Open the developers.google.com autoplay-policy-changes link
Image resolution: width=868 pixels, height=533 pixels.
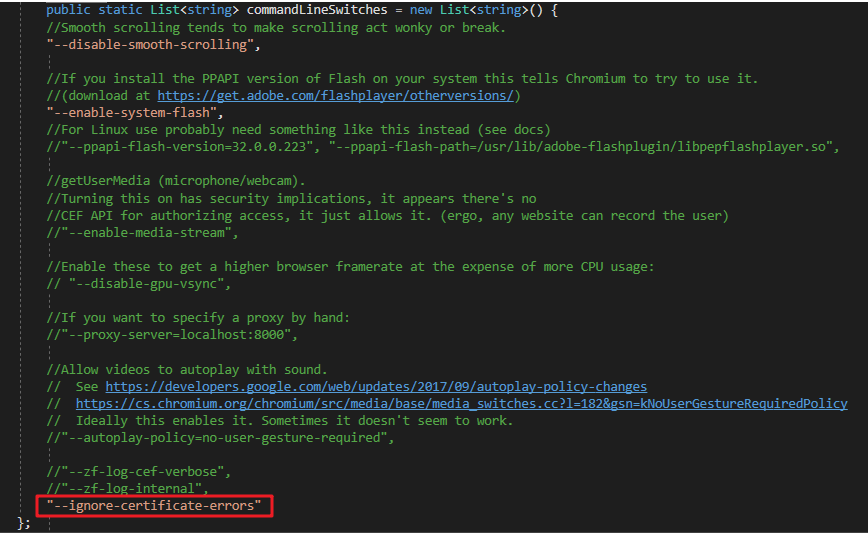pyautogui.click(x=376, y=386)
